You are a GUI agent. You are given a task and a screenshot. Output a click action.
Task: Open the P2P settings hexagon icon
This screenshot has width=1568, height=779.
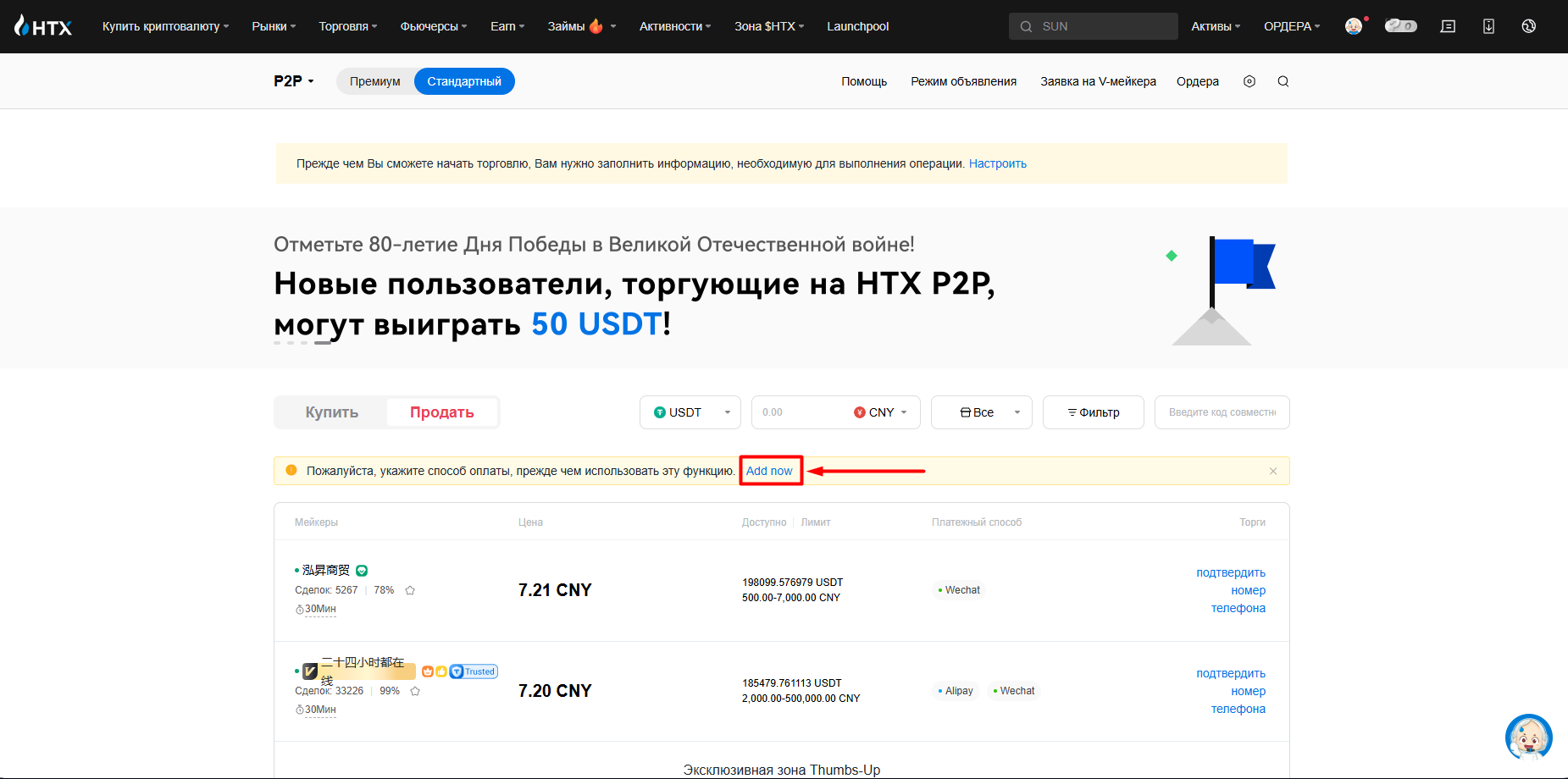pyautogui.click(x=1249, y=81)
